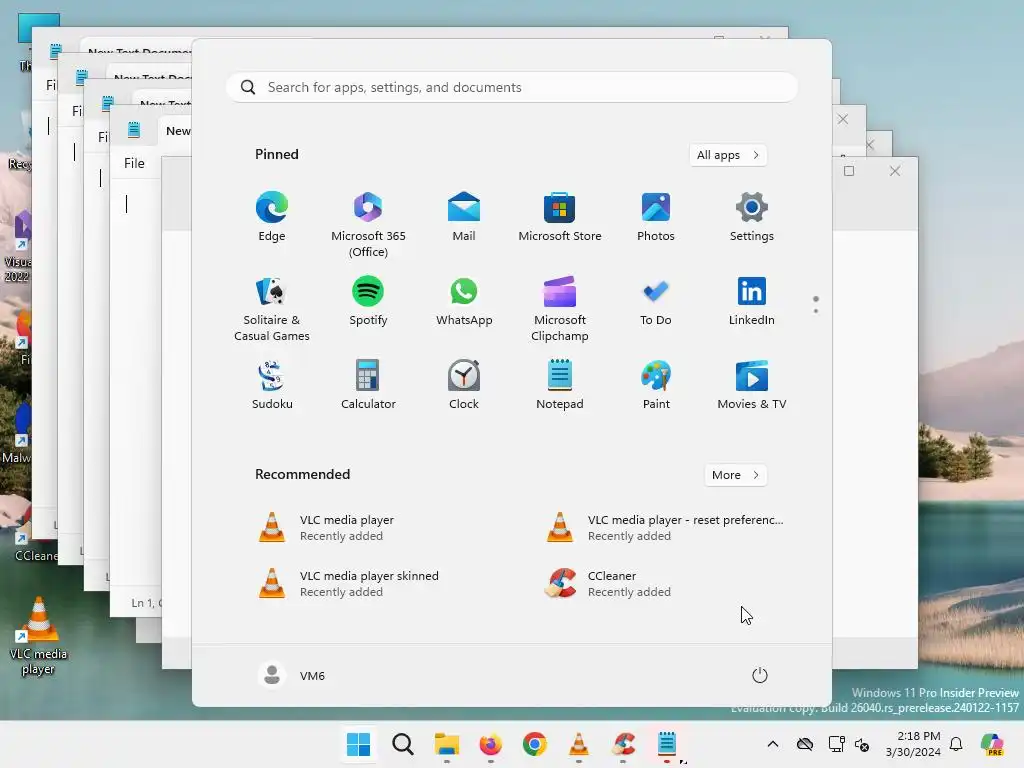Screen dimensions: 1024x768
Task: Launch Sudoku game
Action: point(272,385)
